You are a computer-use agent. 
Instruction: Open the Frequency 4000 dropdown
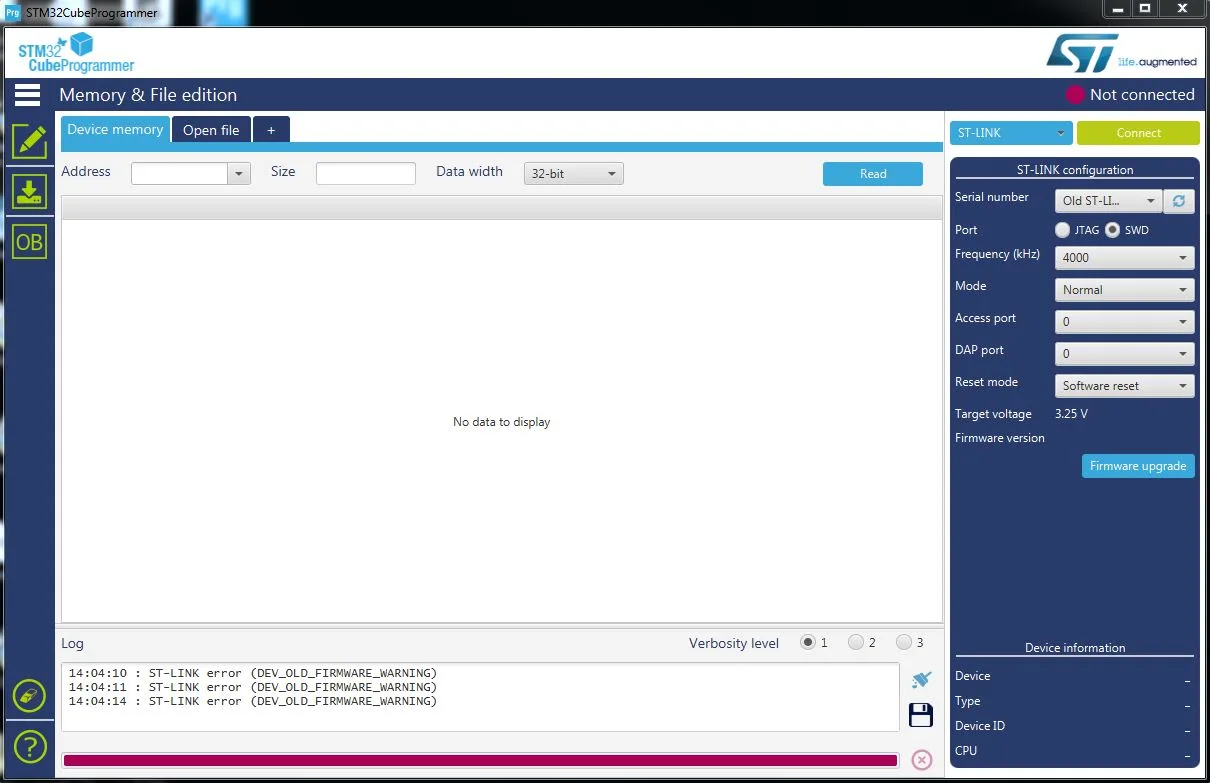coord(1124,258)
